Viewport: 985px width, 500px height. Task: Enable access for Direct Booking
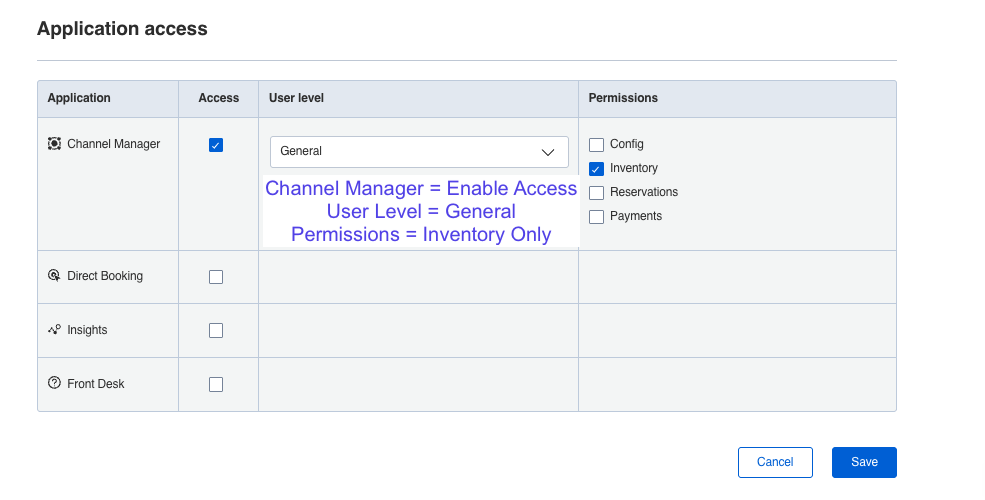216,277
